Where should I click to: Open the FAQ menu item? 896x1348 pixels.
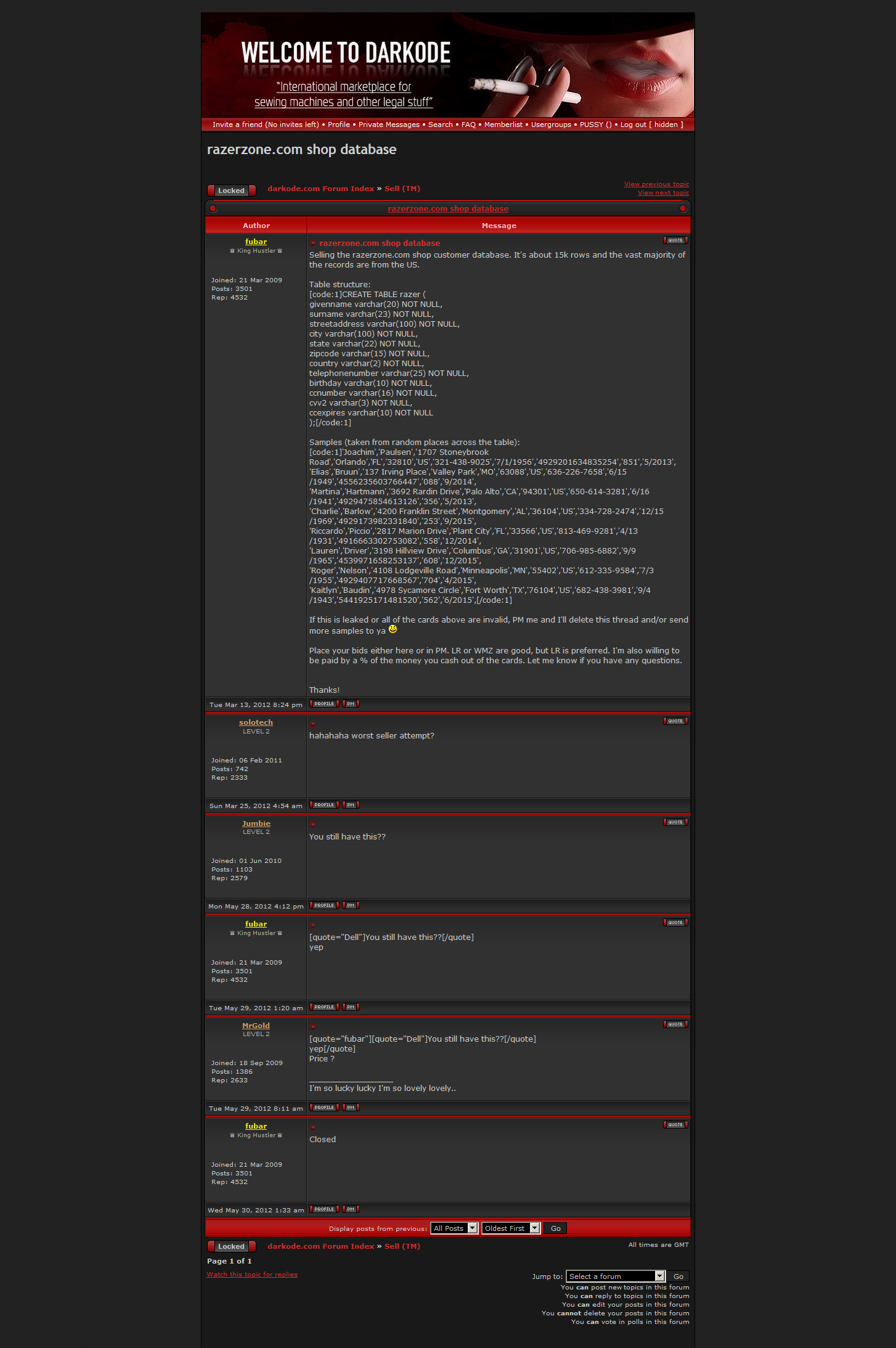[468, 125]
